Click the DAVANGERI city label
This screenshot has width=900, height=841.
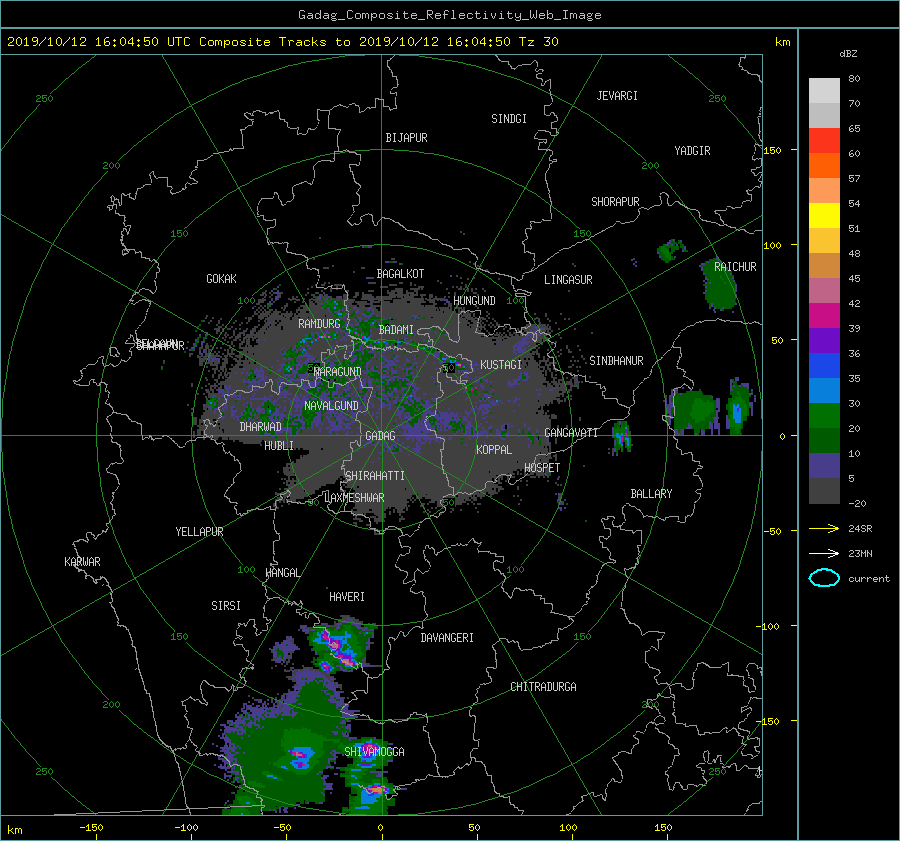coord(447,638)
